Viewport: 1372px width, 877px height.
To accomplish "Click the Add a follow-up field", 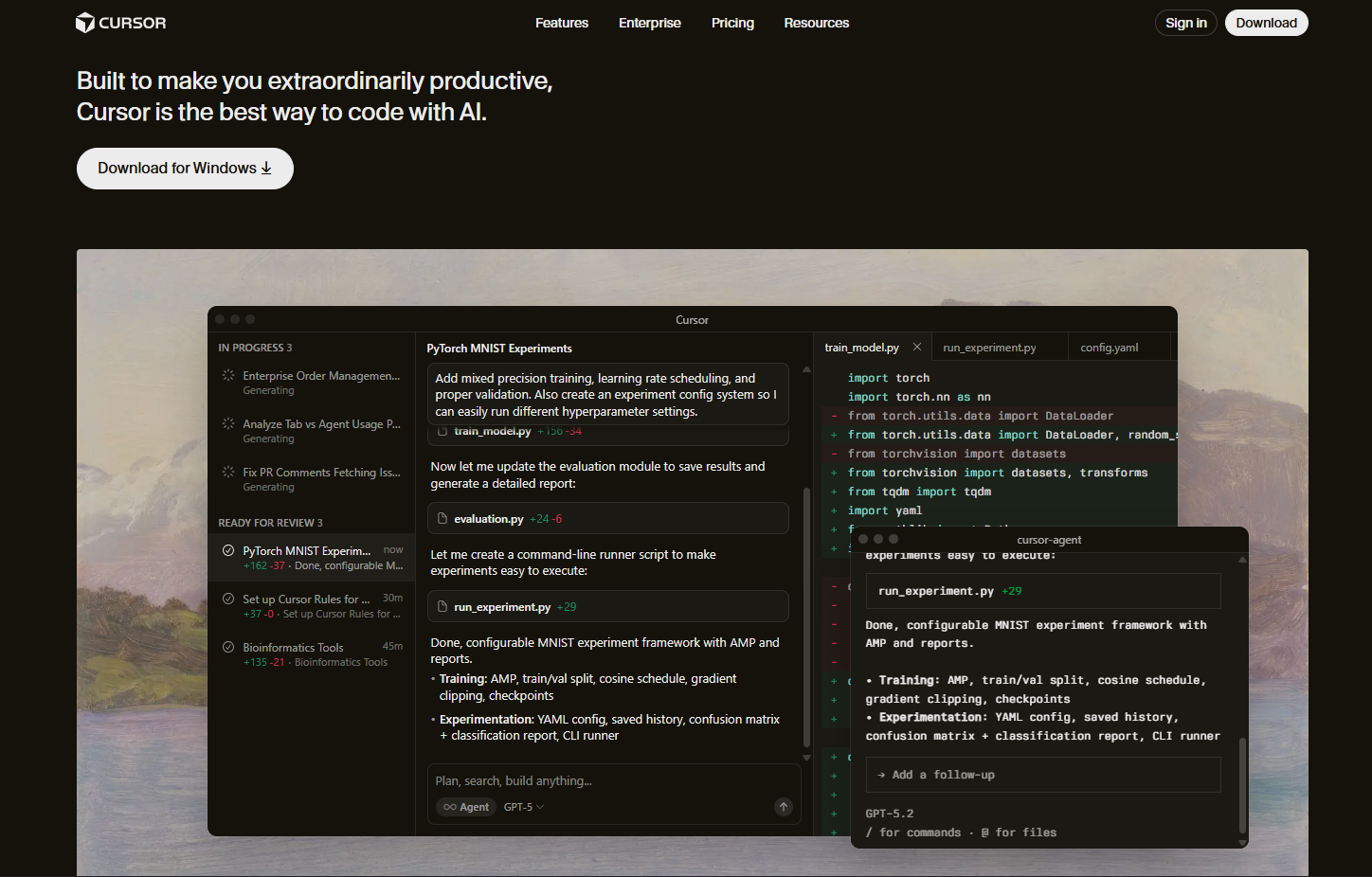I will 1043,775.
